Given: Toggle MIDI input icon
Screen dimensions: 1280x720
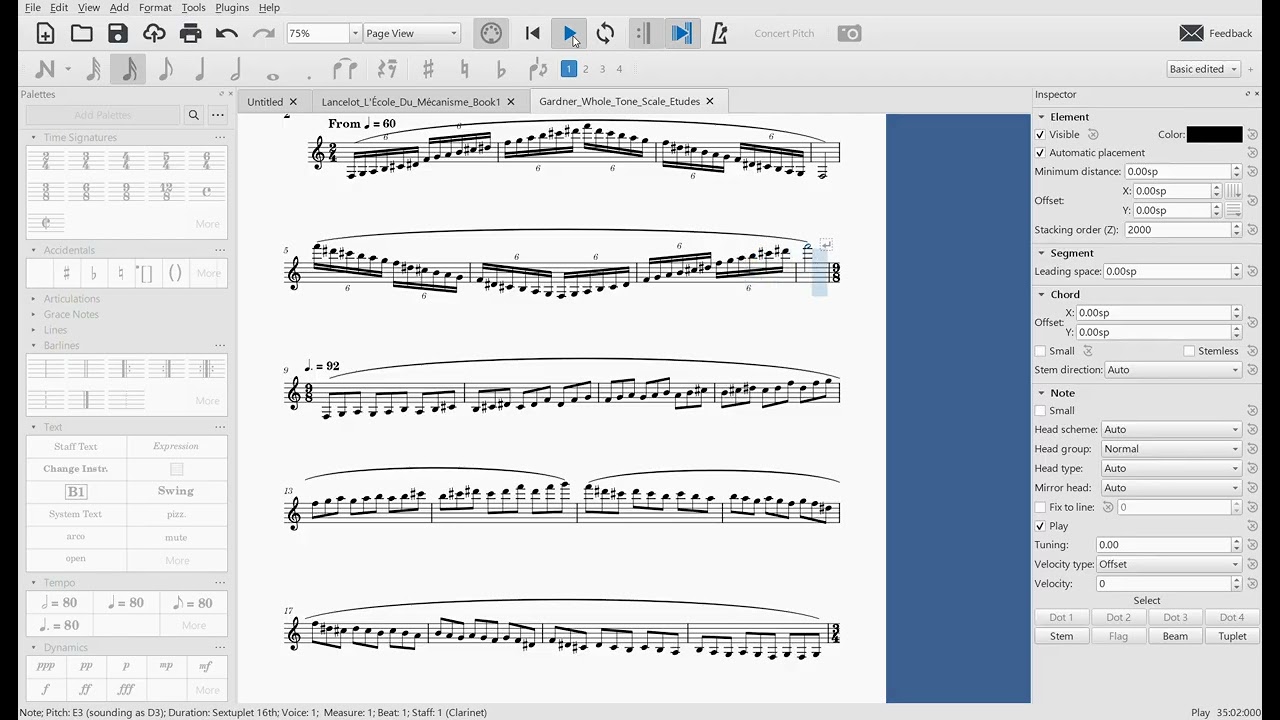Looking at the screenshot, I should 491,33.
